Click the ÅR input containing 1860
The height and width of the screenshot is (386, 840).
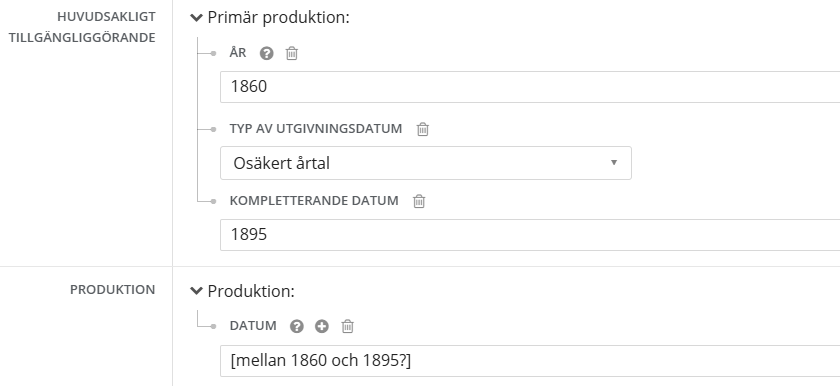coord(530,87)
